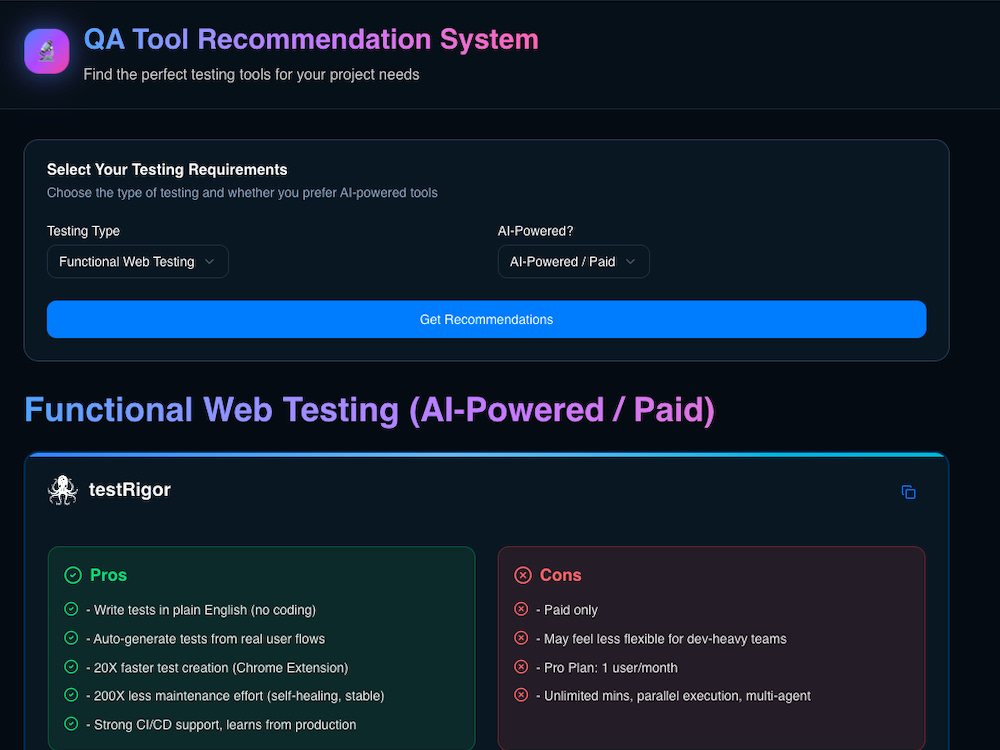The image size is (1000, 750).
Task: Click 'Functional Web Testing (AI-Powered / Paid)' heading
Action: coord(370,409)
